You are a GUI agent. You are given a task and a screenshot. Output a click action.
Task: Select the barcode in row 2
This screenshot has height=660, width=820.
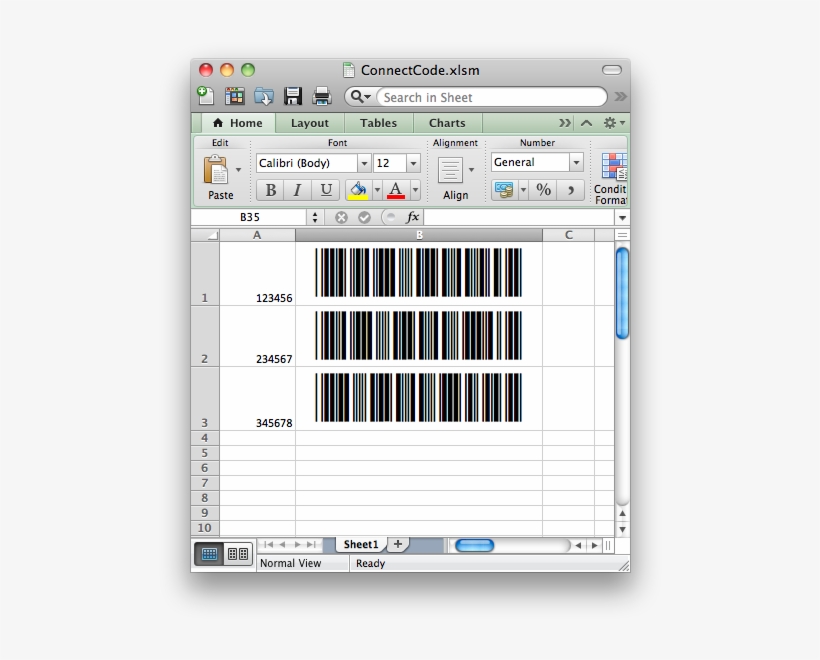(418, 335)
